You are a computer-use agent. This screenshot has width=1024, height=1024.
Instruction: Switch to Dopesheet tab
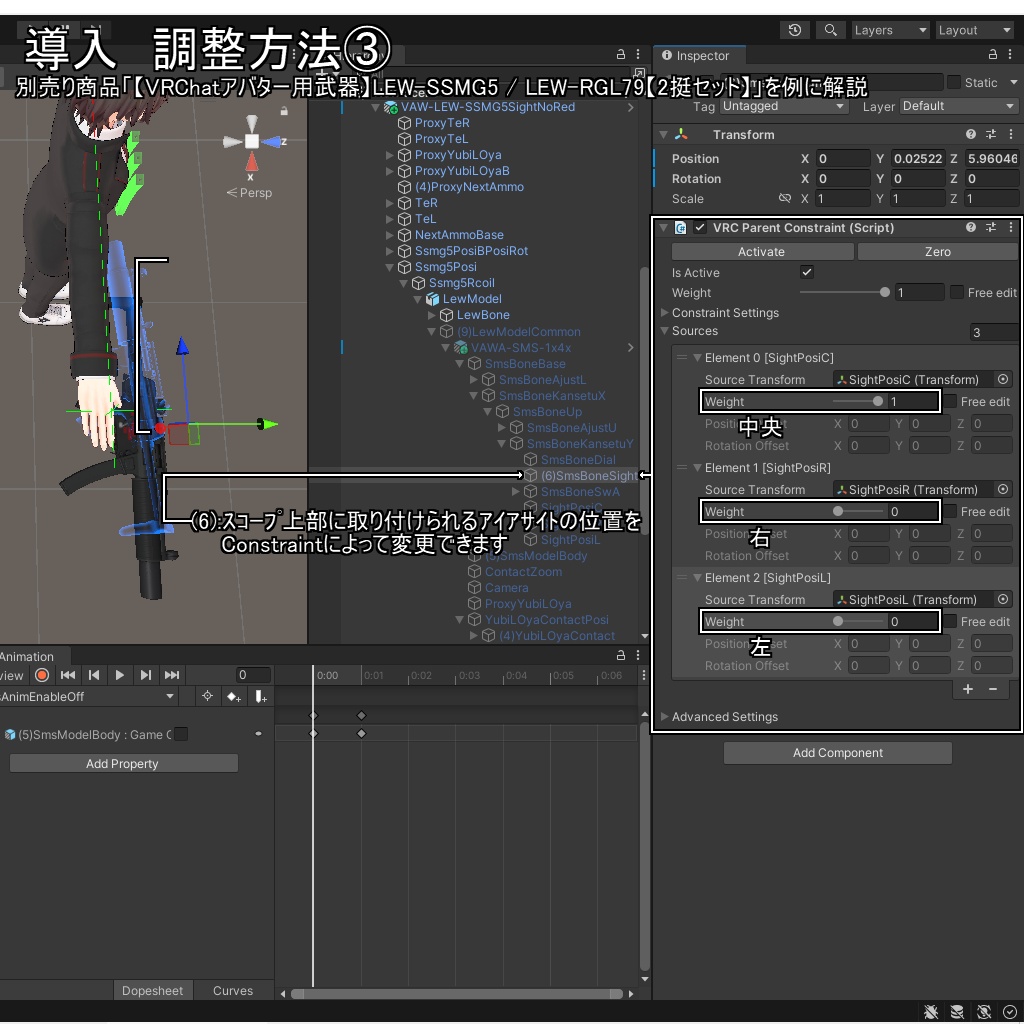(153, 991)
